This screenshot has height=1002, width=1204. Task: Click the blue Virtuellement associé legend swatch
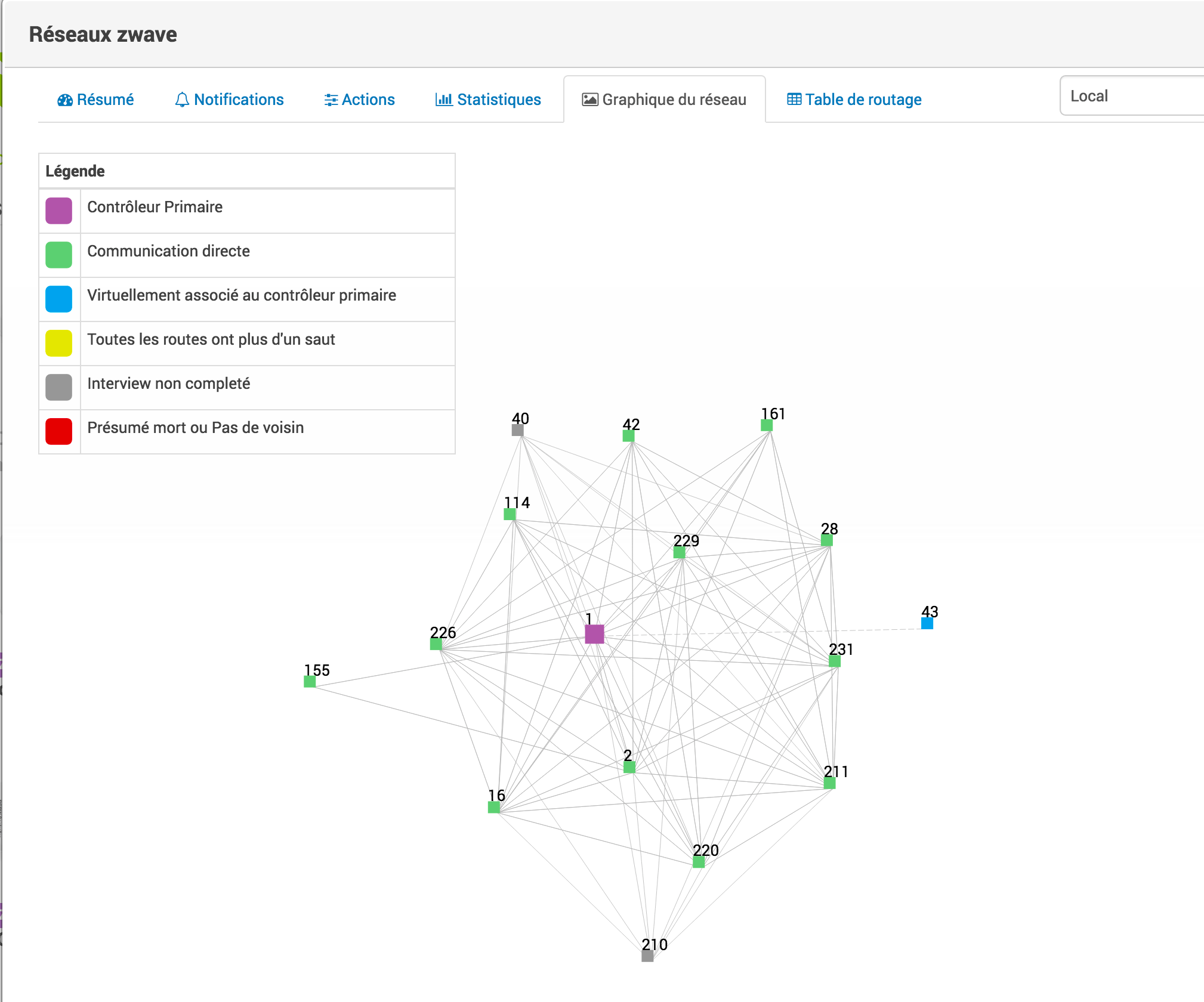(x=59, y=299)
